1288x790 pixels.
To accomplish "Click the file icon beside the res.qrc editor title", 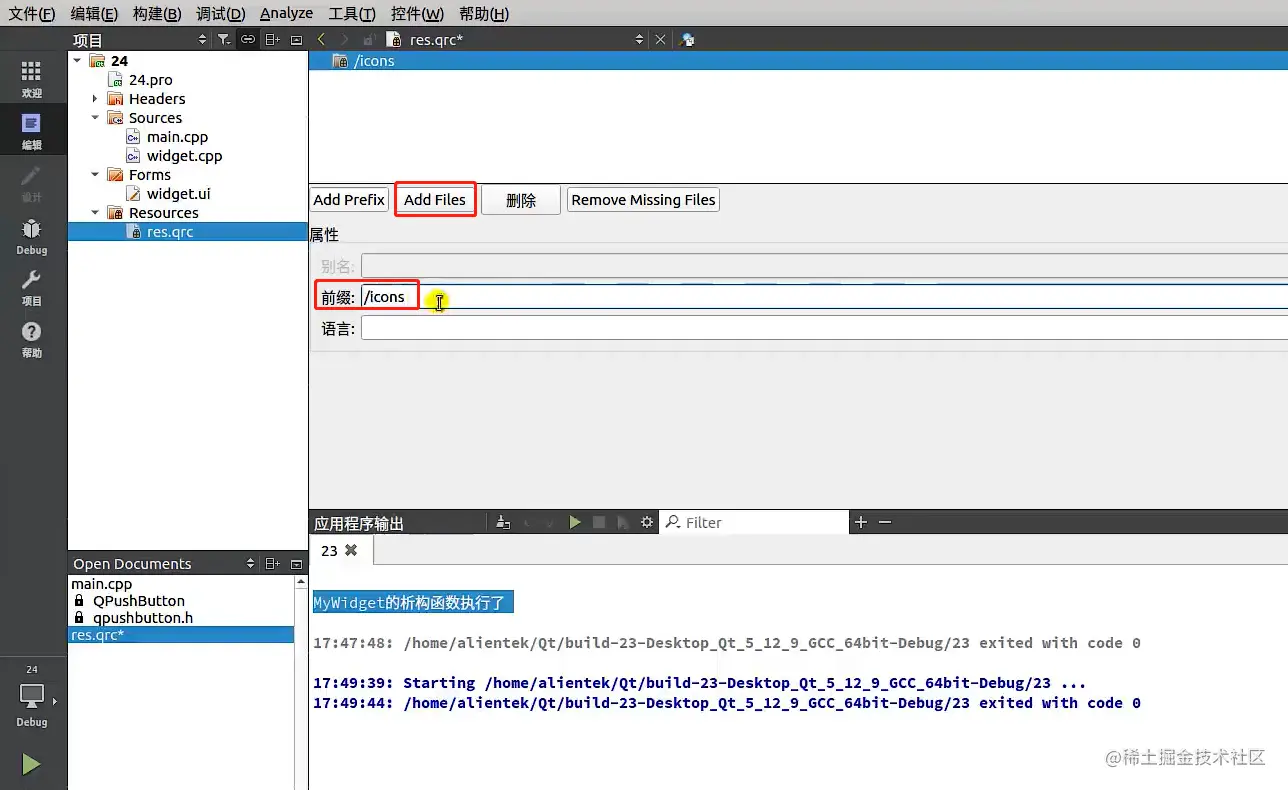I will (393, 40).
